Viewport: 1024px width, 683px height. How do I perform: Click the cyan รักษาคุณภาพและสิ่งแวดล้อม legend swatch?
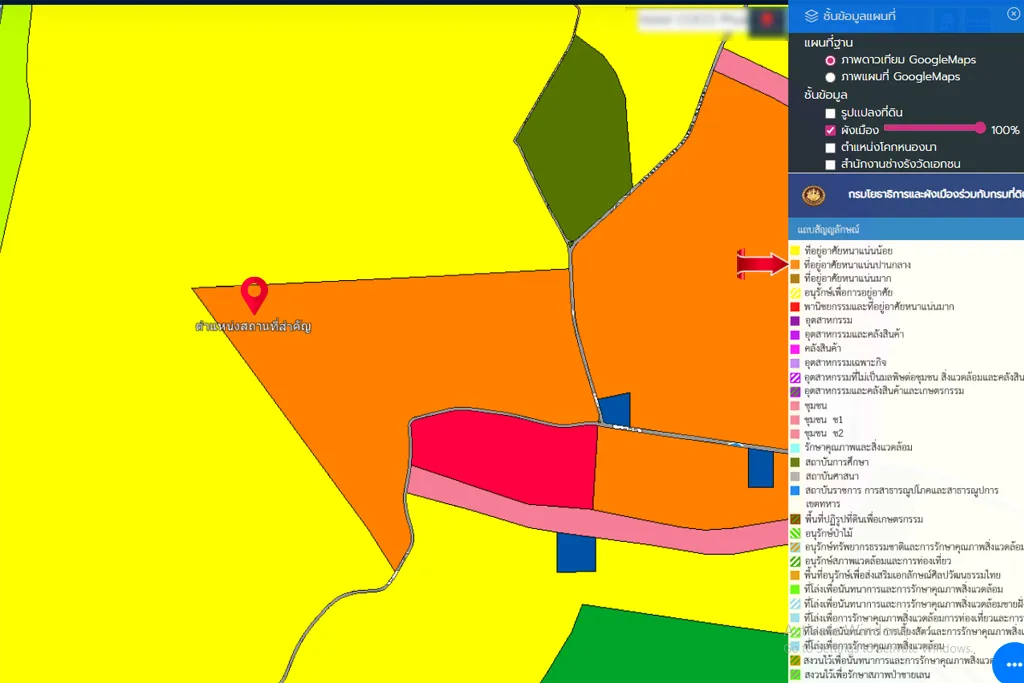point(795,447)
